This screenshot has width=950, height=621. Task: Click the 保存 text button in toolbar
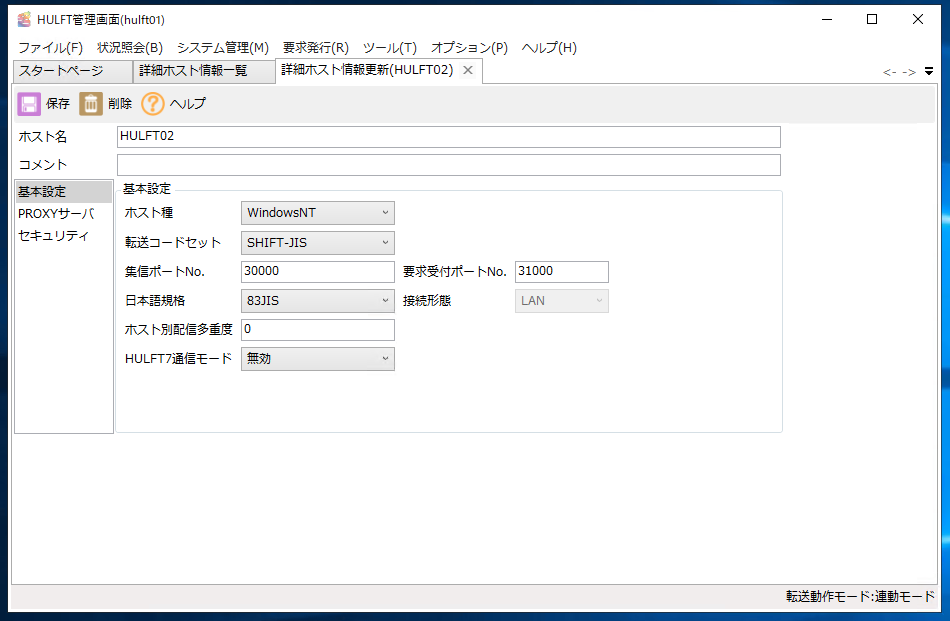58,104
